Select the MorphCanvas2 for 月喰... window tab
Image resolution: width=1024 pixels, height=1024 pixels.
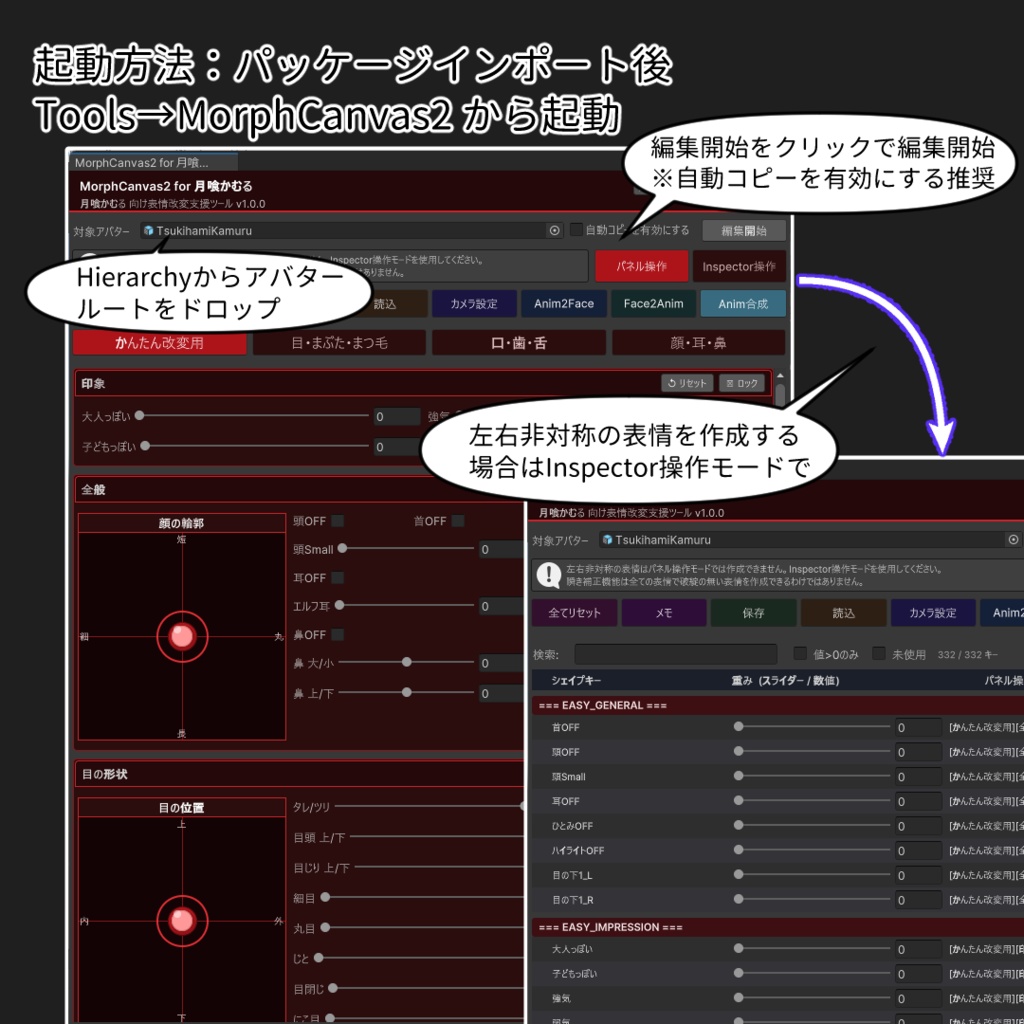[154, 162]
